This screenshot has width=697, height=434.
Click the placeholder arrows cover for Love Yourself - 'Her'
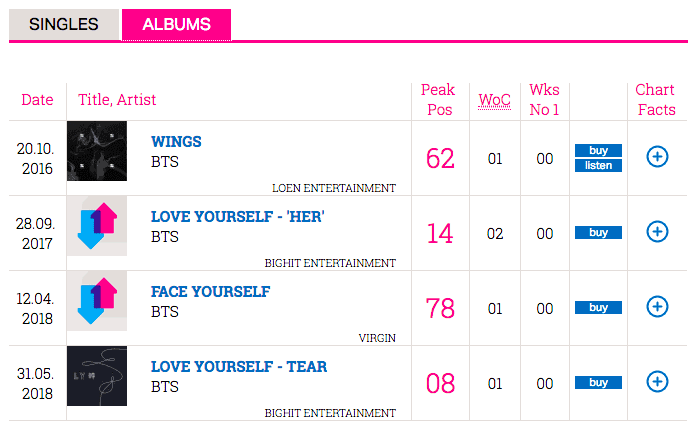pyautogui.click(x=97, y=226)
